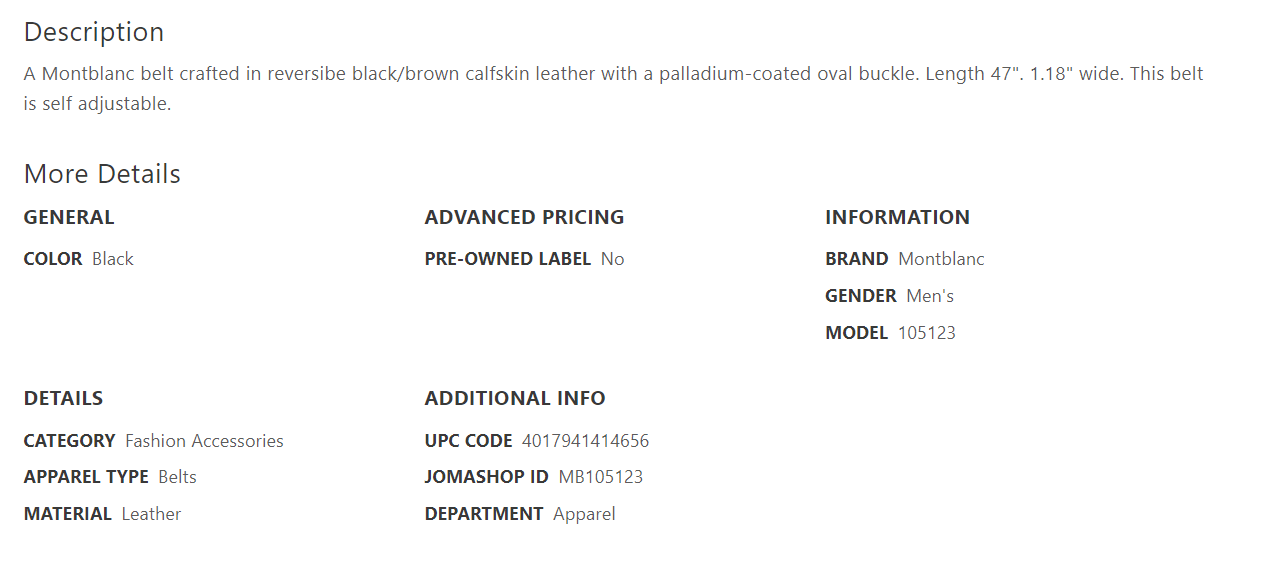1265x574 pixels.
Task: Click the Leather material value
Action: [x=151, y=514]
